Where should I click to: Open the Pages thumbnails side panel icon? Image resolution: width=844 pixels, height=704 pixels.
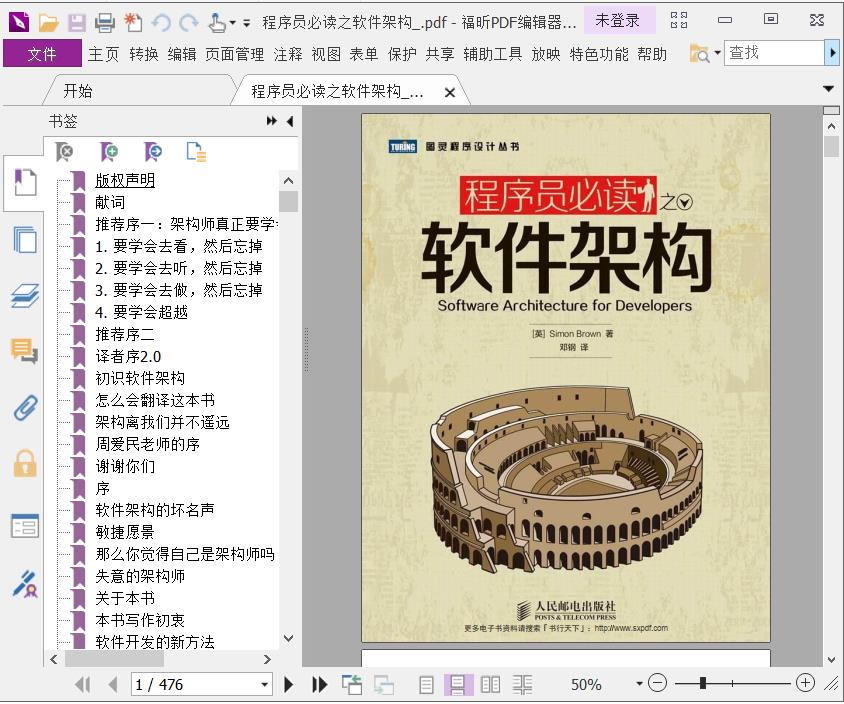pyautogui.click(x=25, y=240)
